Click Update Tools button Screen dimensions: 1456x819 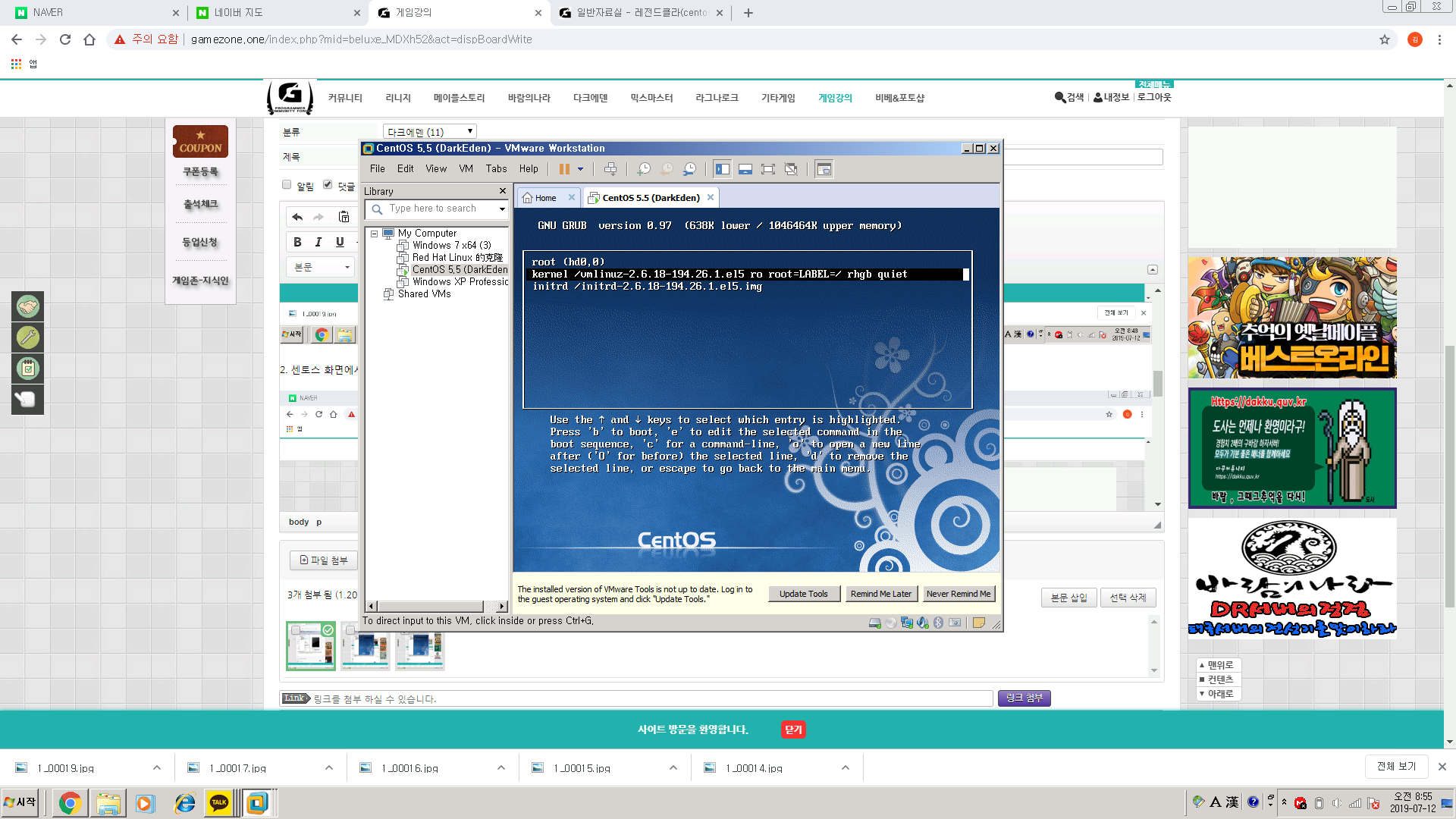coord(803,594)
